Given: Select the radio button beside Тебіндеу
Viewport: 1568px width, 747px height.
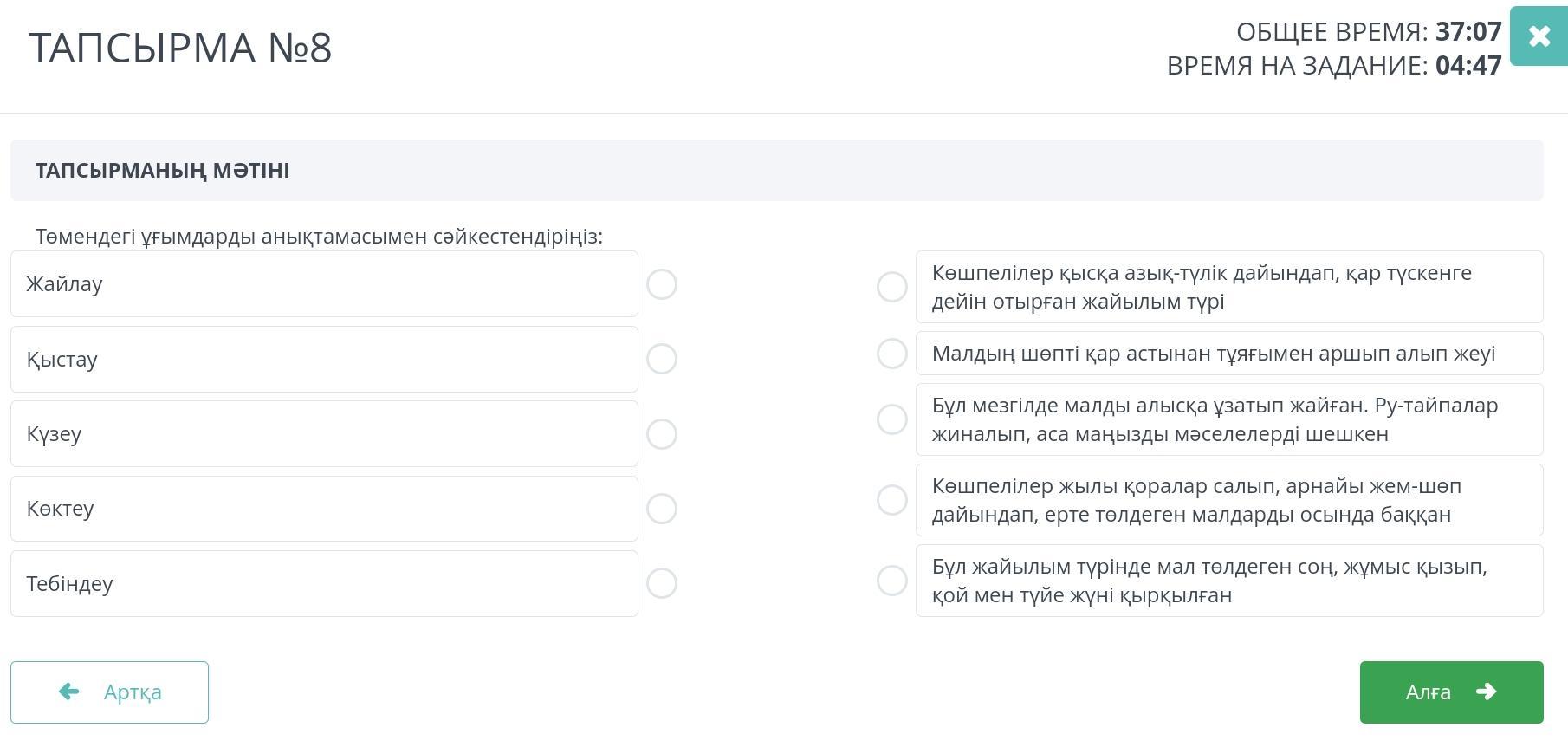Looking at the screenshot, I should 662,583.
